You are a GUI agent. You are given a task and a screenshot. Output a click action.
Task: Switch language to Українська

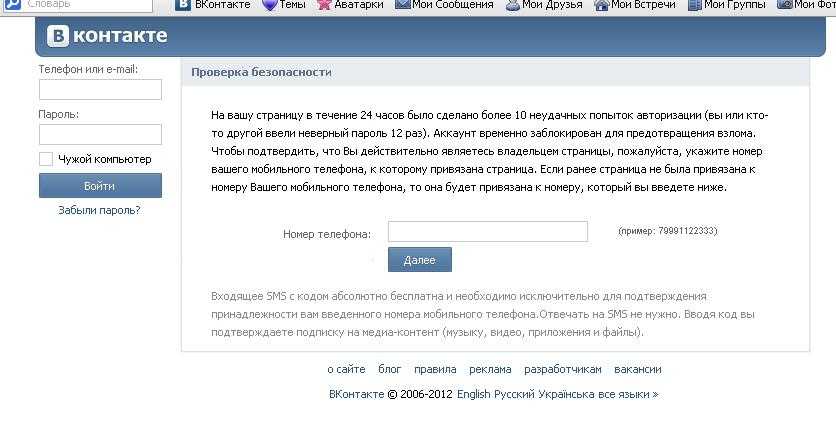click(x=566, y=394)
